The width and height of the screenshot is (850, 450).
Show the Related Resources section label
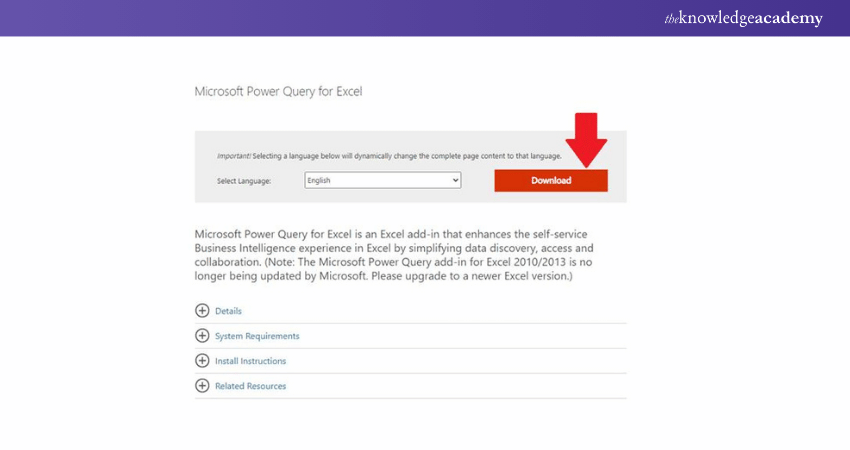click(x=250, y=386)
